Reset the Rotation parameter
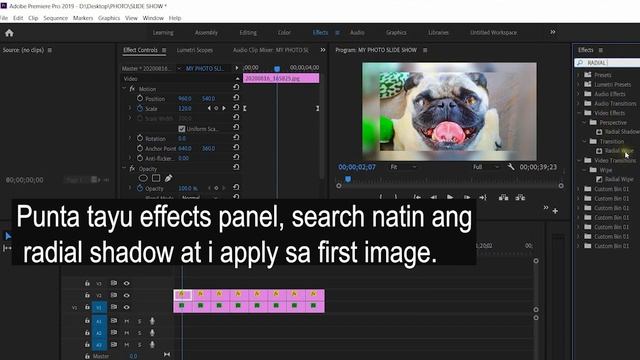This screenshot has width=640, height=360. (x=236, y=137)
